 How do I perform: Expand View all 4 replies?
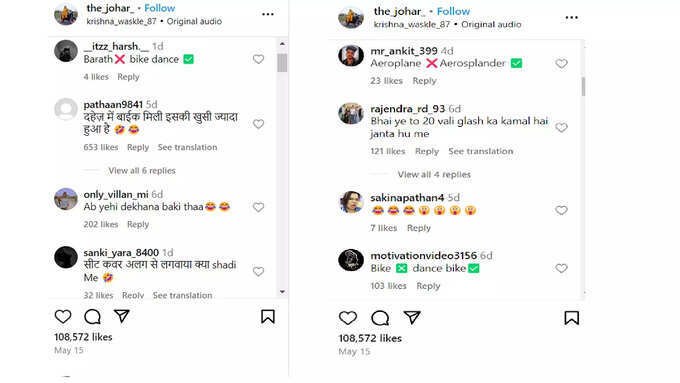[434, 174]
